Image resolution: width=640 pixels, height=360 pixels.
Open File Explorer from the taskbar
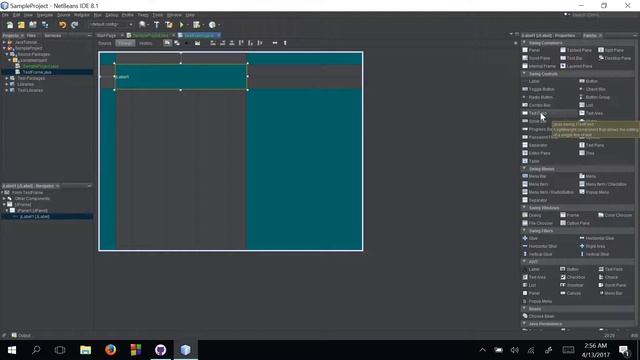pyautogui.click(x=85, y=350)
